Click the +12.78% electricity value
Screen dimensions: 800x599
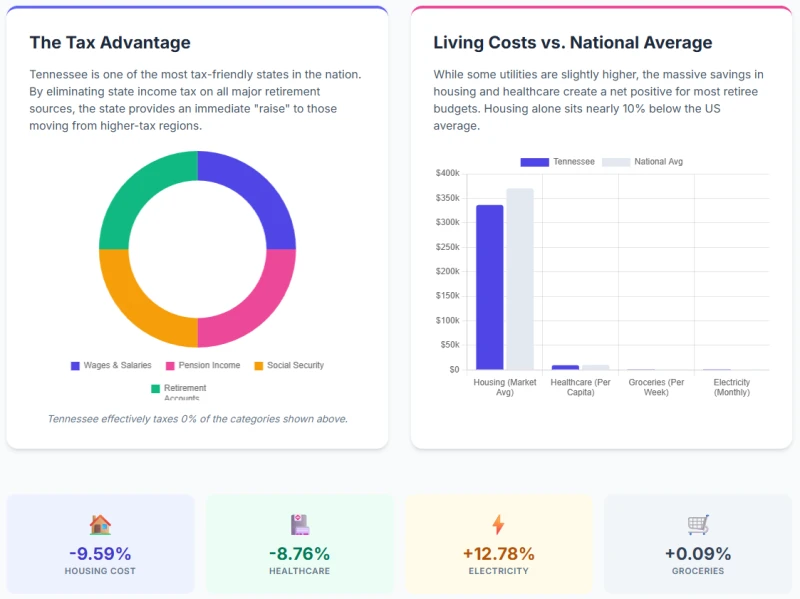tap(498, 554)
